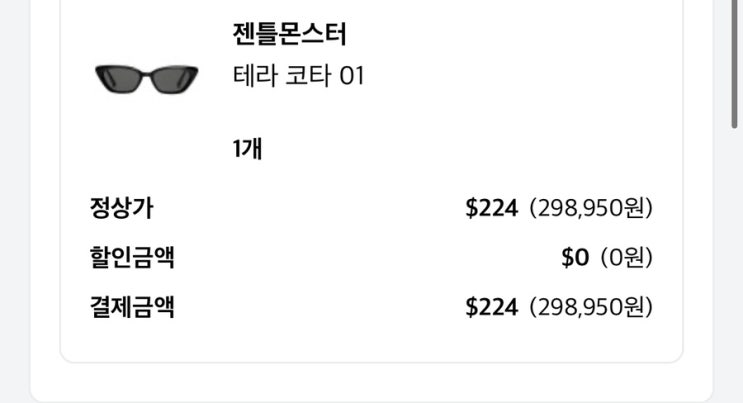Open the 젠틀몬스터 brand name
Image resolution: width=743 pixels, height=403 pixels.
(289, 36)
